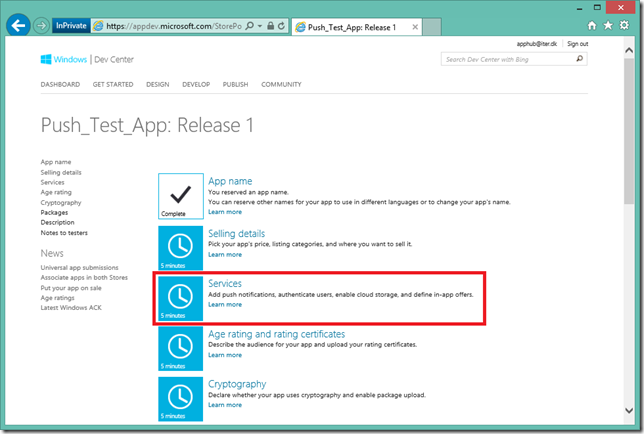
Task: Click Learn more under Selling details
Action: point(225,255)
